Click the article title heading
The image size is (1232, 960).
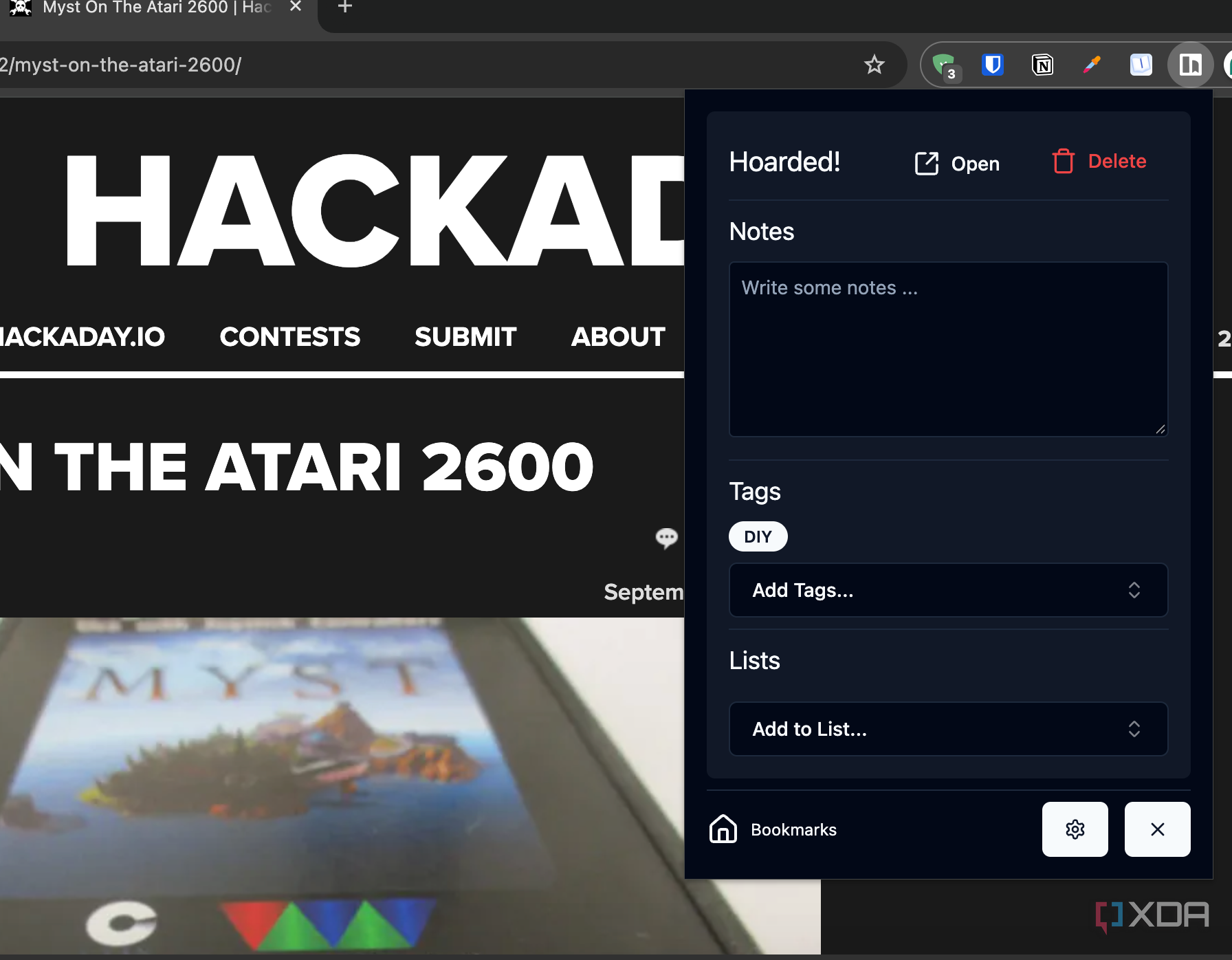tap(297, 468)
